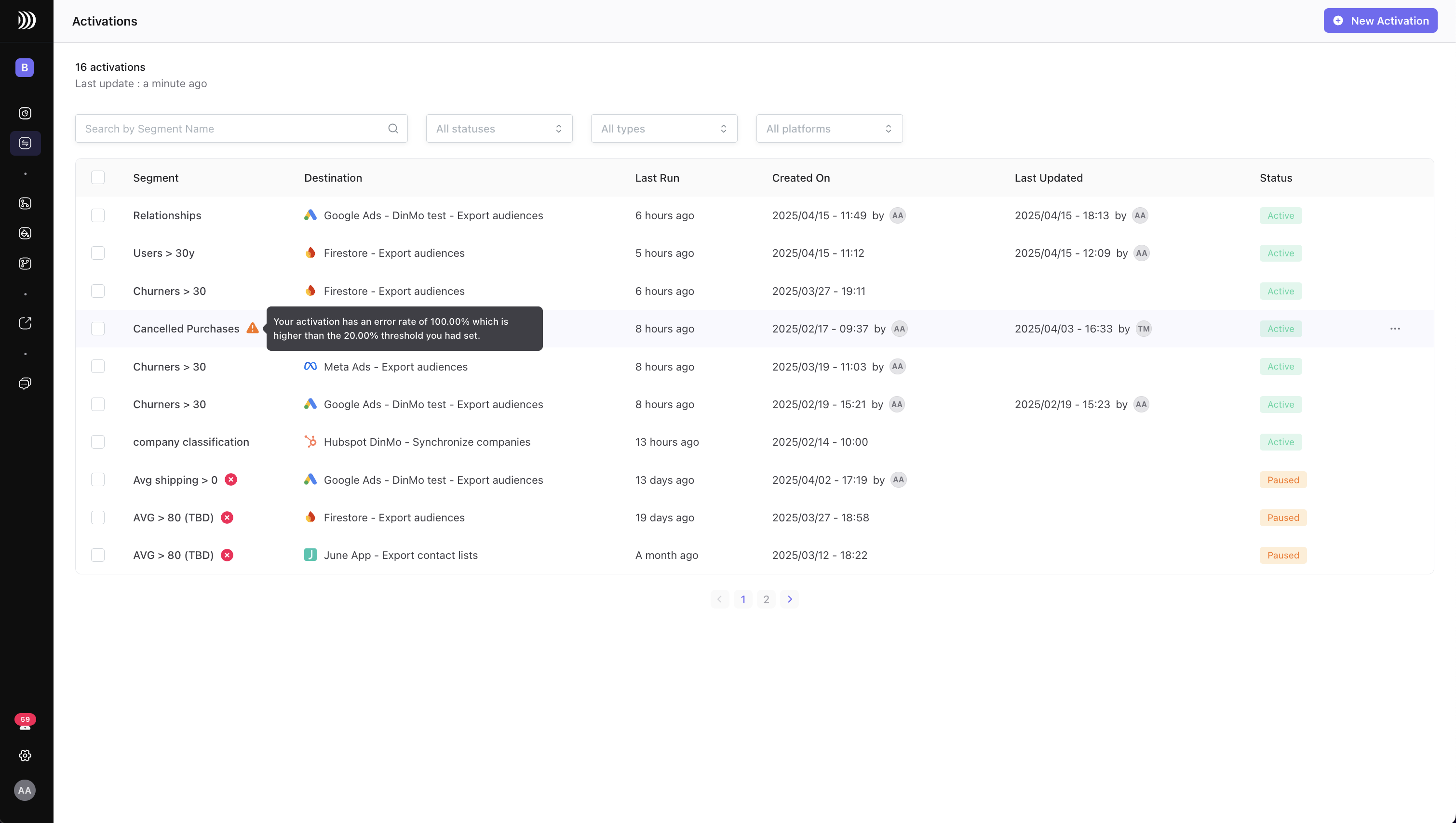This screenshot has width=1456, height=823.
Task: Open notifications with 59 badge
Action: click(25, 721)
